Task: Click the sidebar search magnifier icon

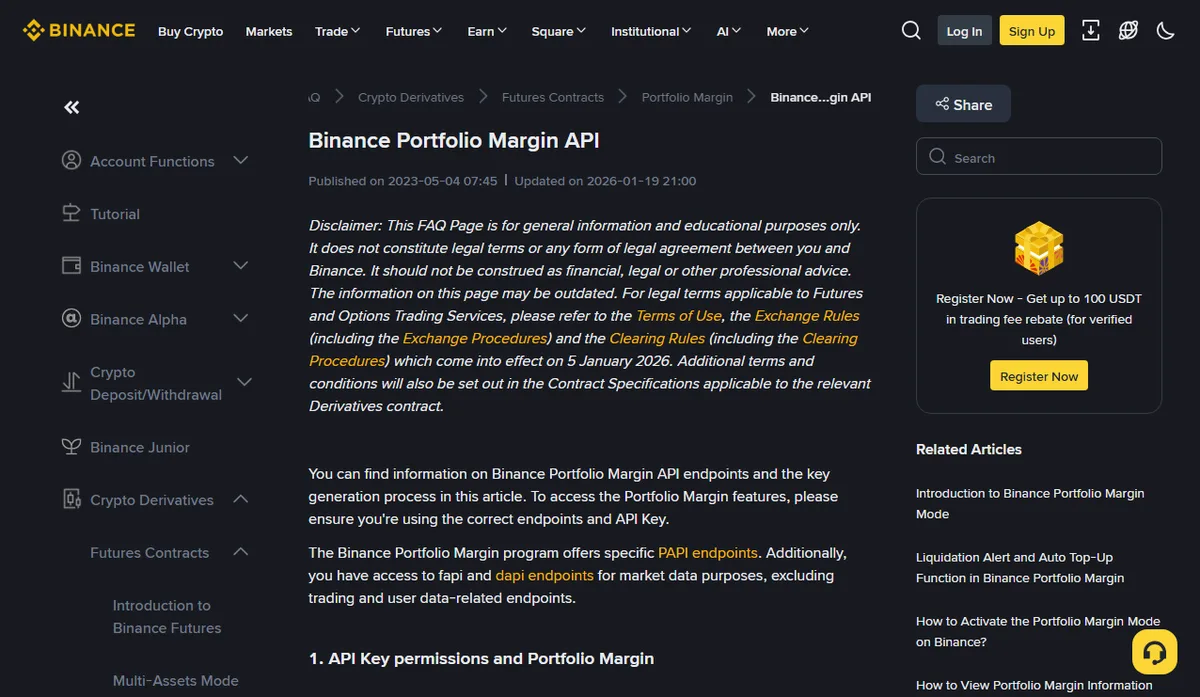Action: click(937, 157)
